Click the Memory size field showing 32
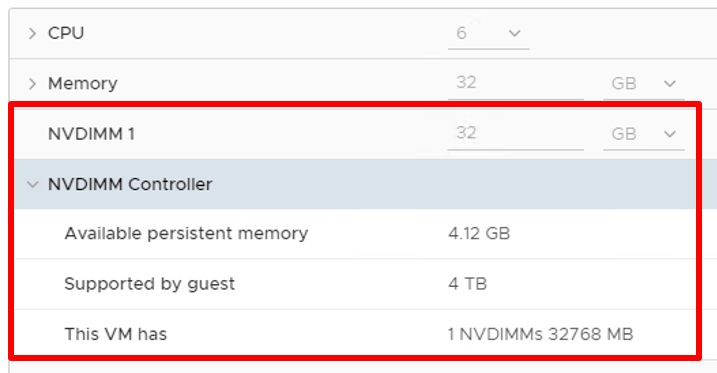Image resolution: width=717 pixels, height=373 pixels. tap(515, 83)
